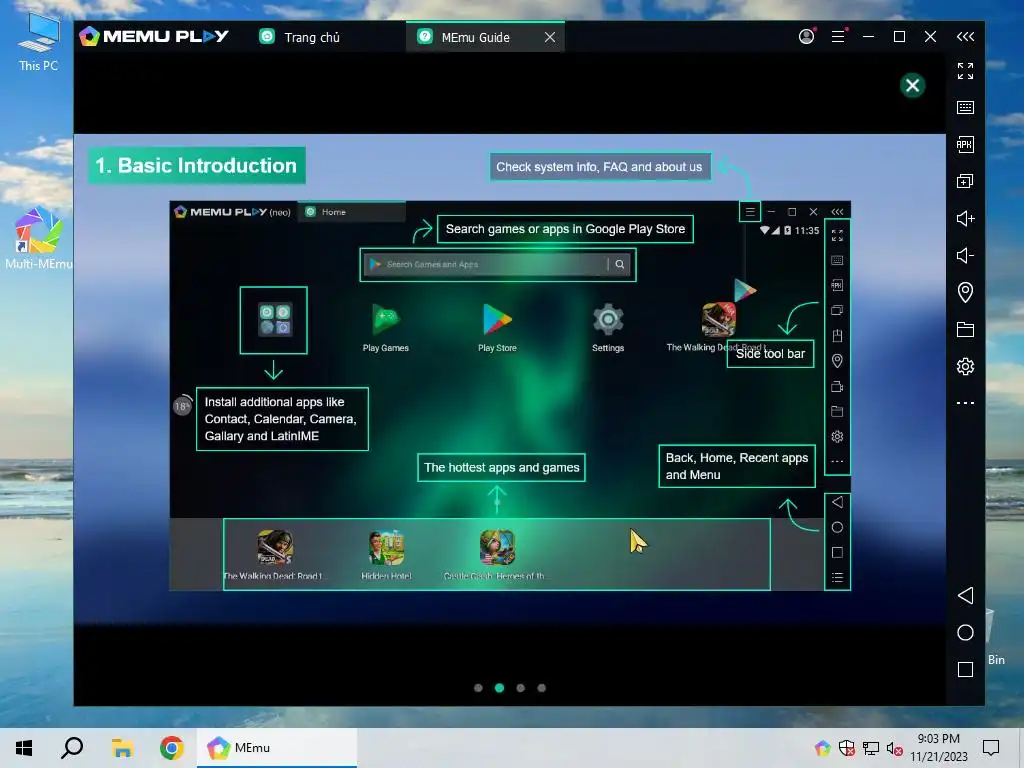Open network status tray icon
This screenshot has width=1024, height=768.
871,748
